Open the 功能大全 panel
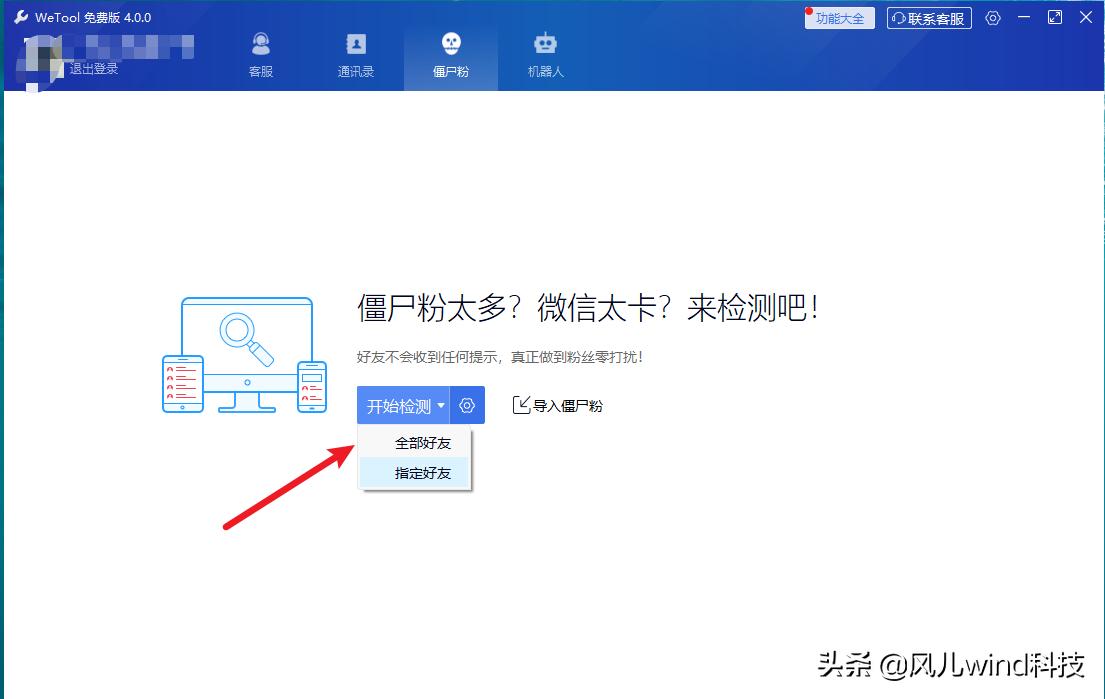Viewport: 1105px width, 699px height. 841,17
